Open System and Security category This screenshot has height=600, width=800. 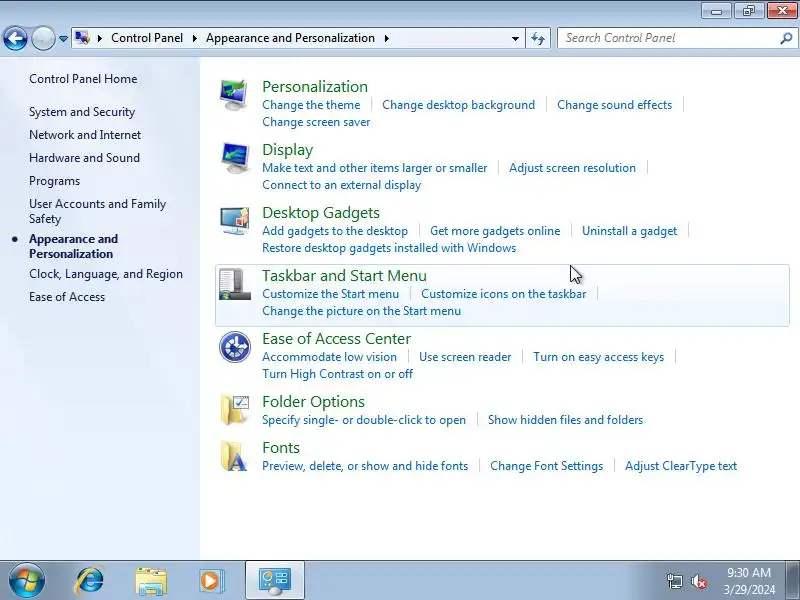pyautogui.click(x=82, y=112)
